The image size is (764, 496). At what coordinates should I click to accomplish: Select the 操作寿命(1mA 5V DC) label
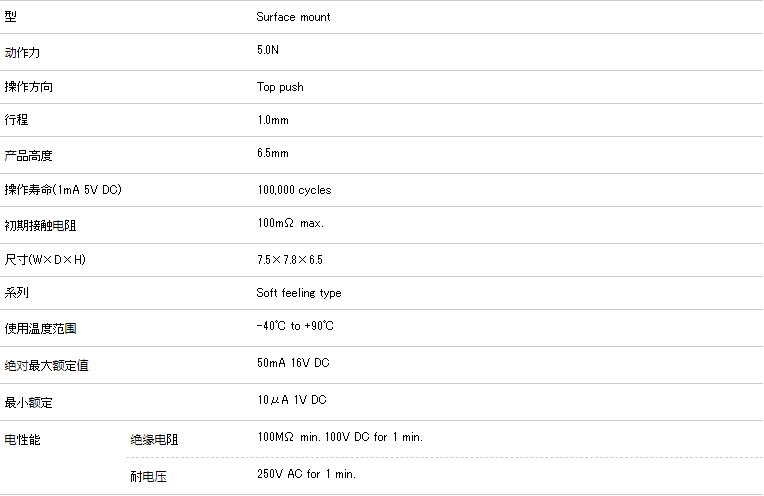[x=63, y=190]
